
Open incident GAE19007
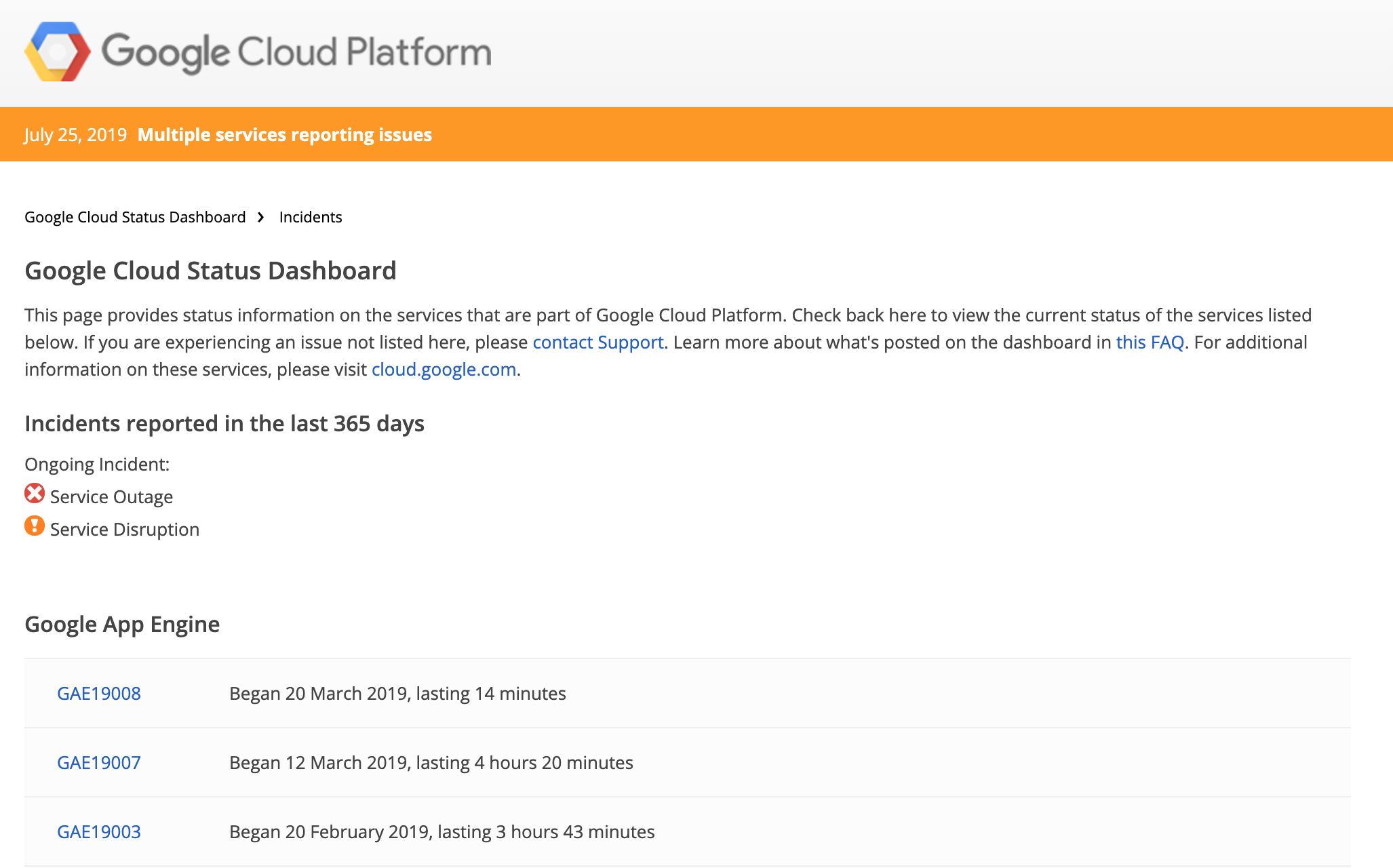tap(99, 763)
